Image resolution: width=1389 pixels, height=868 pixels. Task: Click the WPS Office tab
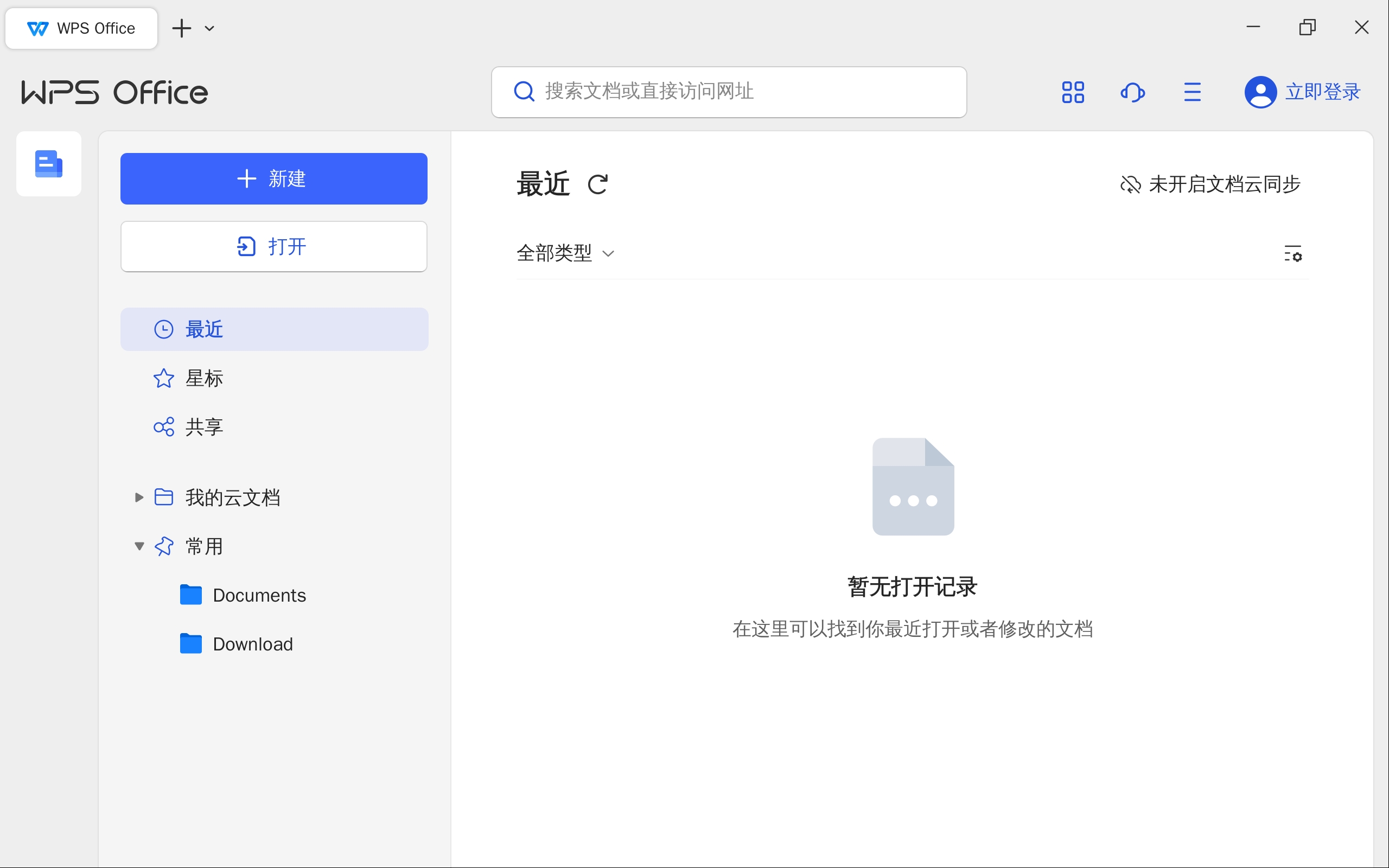coord(81,28)
